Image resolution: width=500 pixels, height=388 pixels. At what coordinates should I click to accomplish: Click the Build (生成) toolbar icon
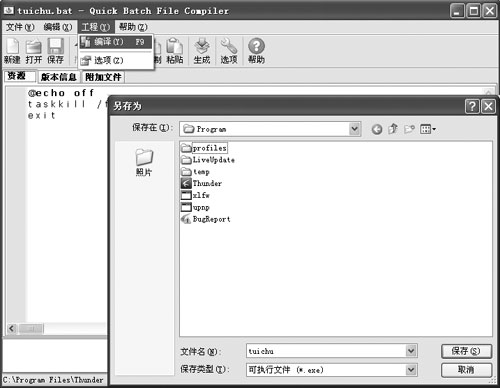pyautogui.click(x=202, y=51)
